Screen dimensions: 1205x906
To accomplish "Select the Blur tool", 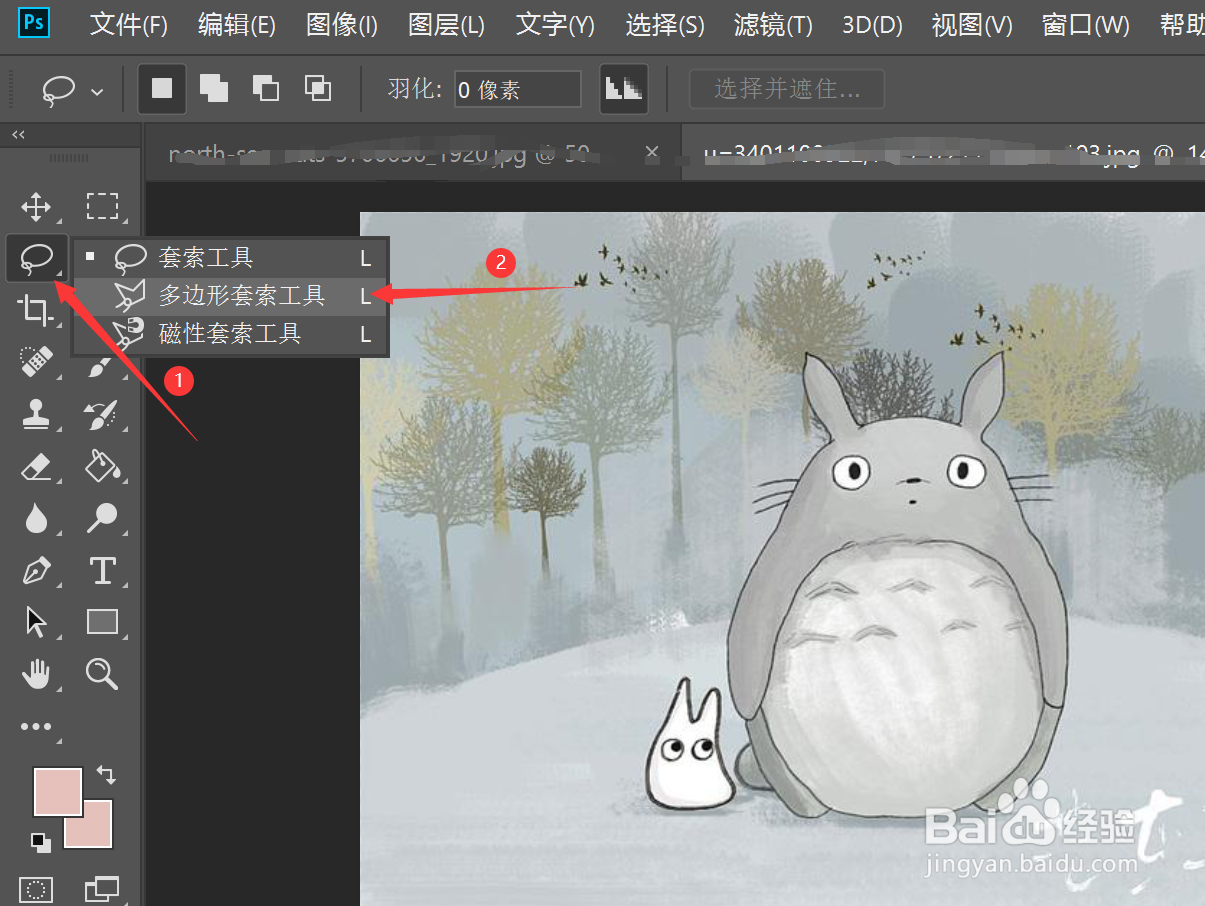I will tap(36, 518).
